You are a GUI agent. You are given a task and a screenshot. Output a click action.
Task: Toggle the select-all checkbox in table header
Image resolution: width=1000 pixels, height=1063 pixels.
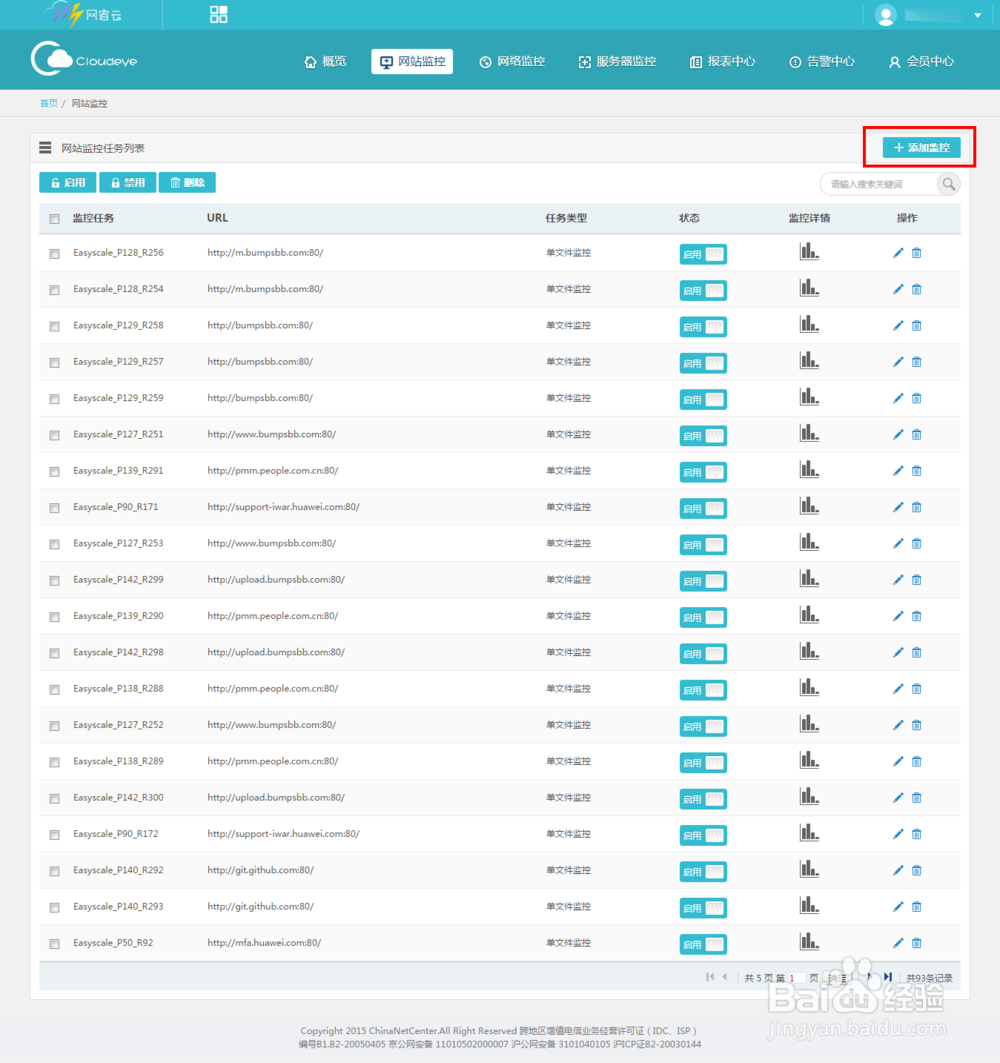(x=54, y=219)
